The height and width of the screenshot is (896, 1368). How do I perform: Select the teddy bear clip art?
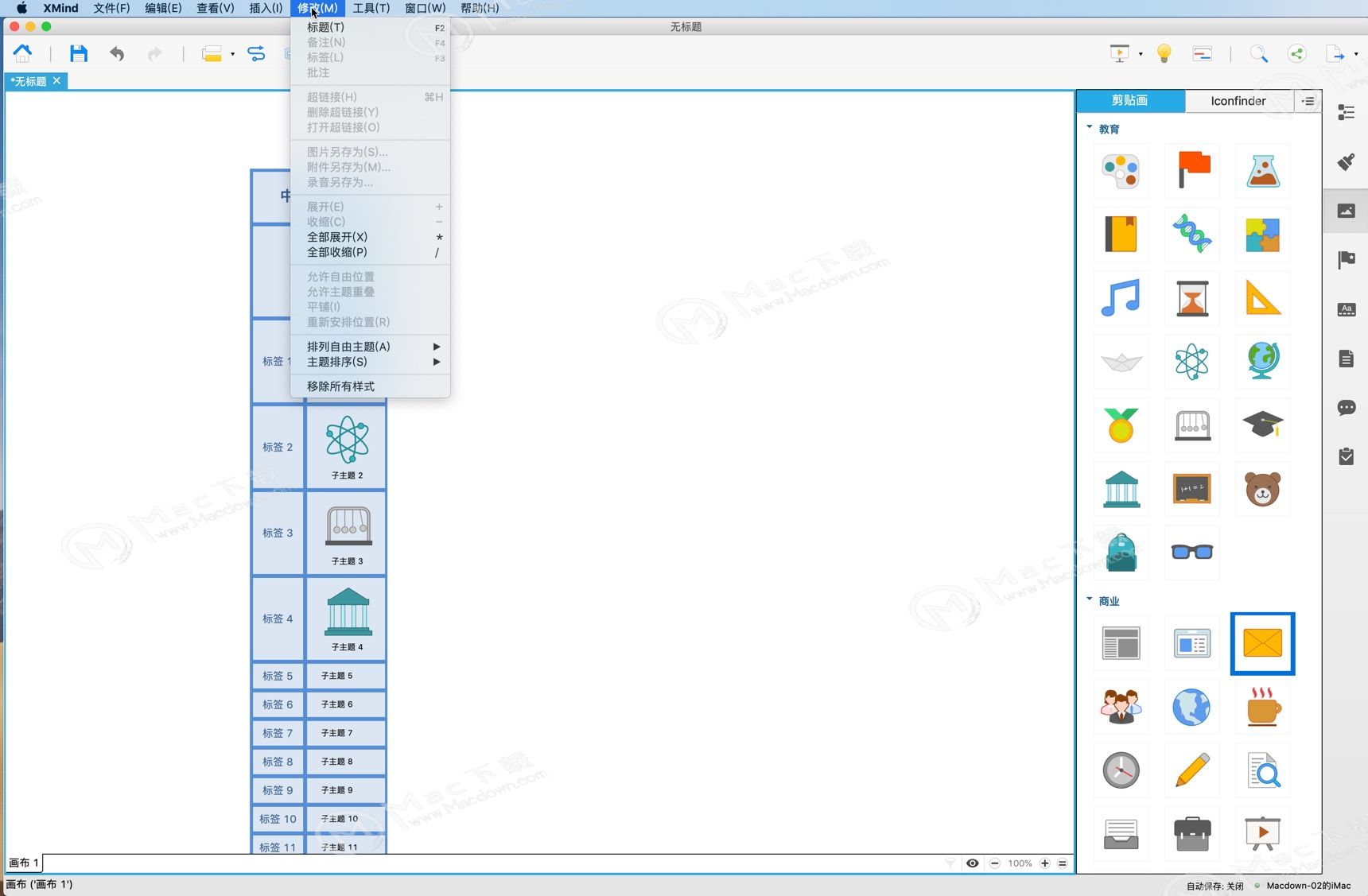pos(1263,489)
